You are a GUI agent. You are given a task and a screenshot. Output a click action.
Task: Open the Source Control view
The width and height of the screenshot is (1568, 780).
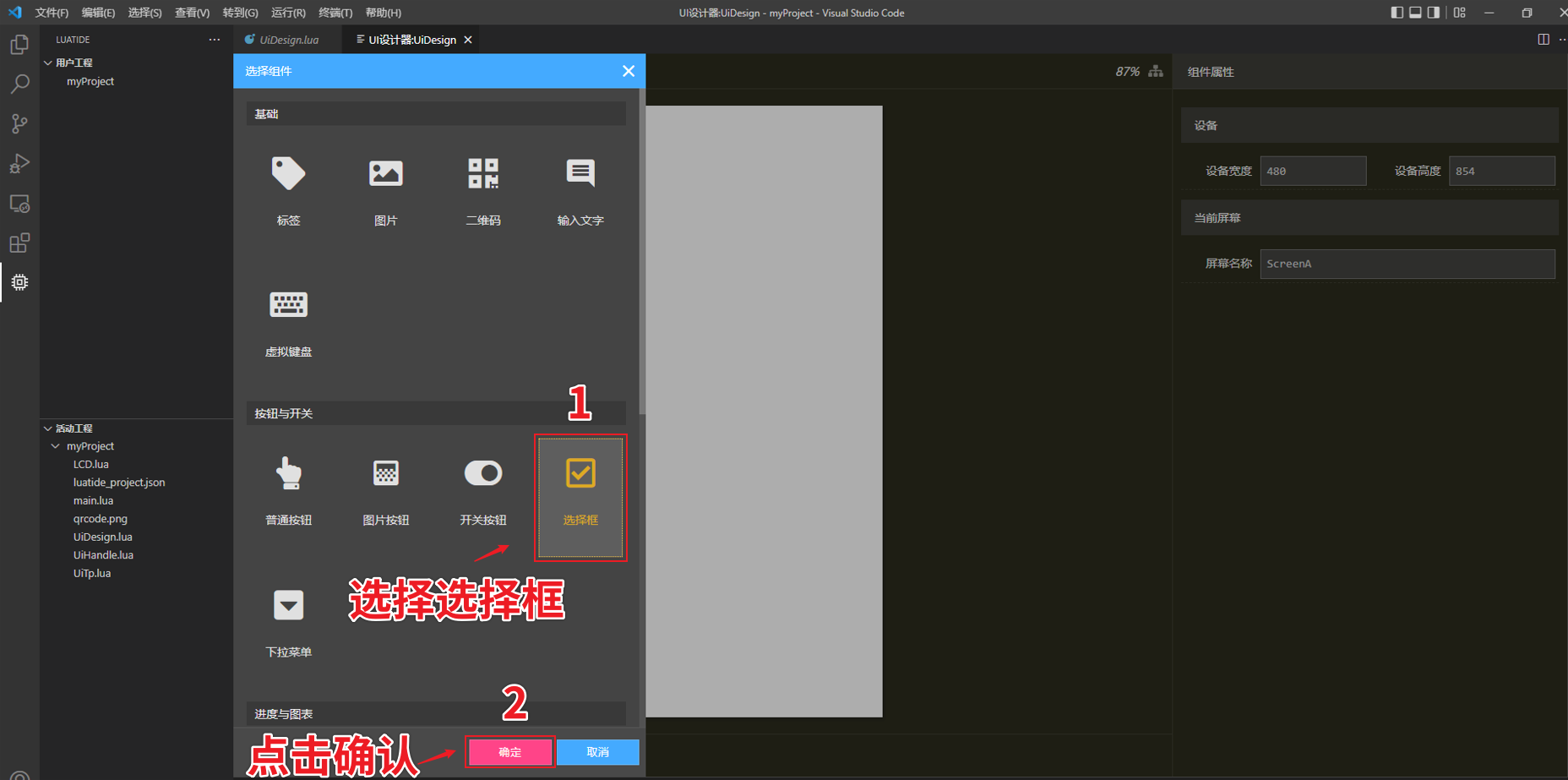tap(19, 123)
